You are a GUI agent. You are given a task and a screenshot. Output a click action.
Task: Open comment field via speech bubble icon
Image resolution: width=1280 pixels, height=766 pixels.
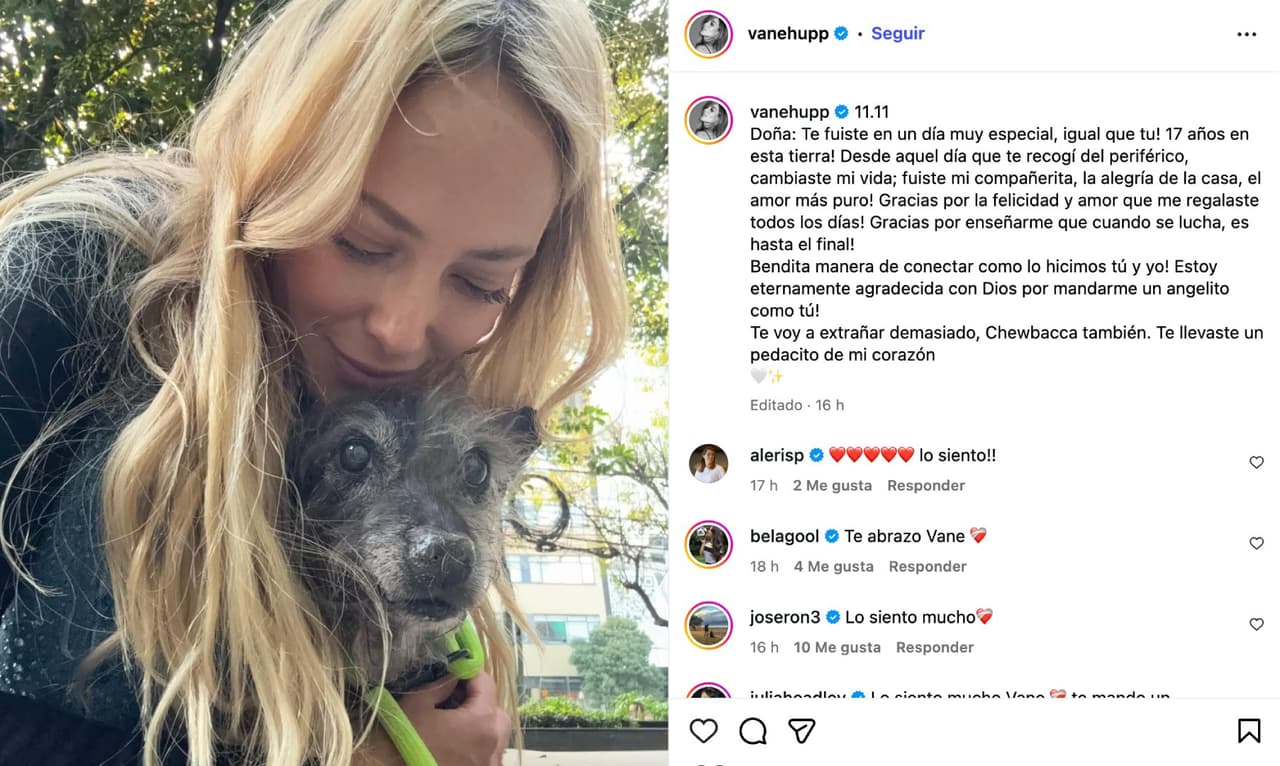pyautogui.click(x=753, y=731)
